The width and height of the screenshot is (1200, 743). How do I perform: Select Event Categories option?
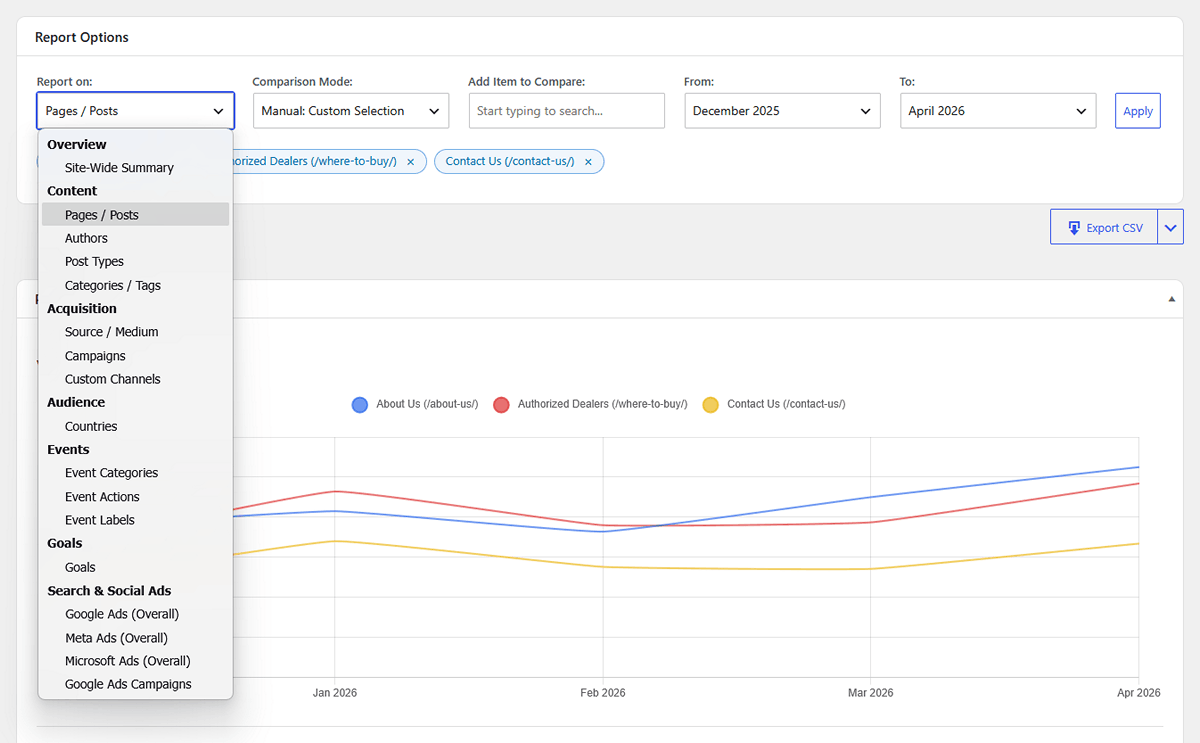coord(136,473)
